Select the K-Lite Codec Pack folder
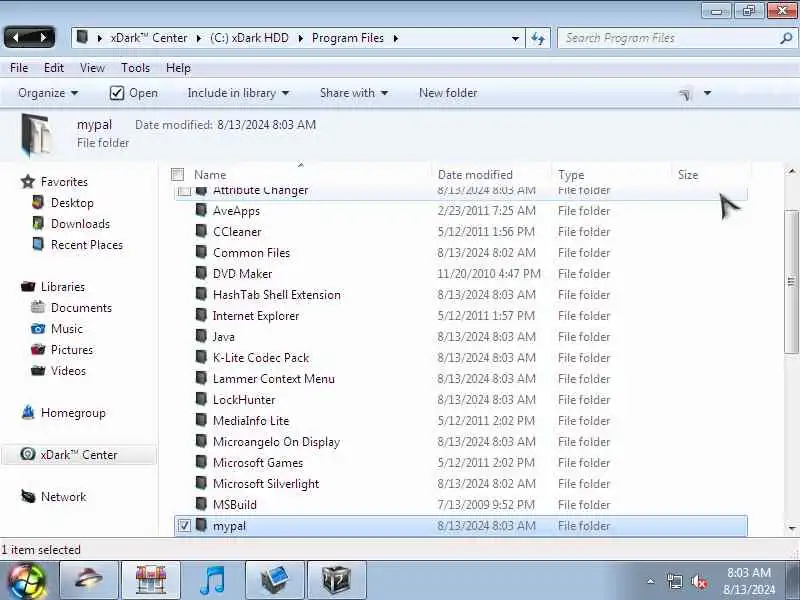This screenshot has height=600, width=800. tap(461, 357)
